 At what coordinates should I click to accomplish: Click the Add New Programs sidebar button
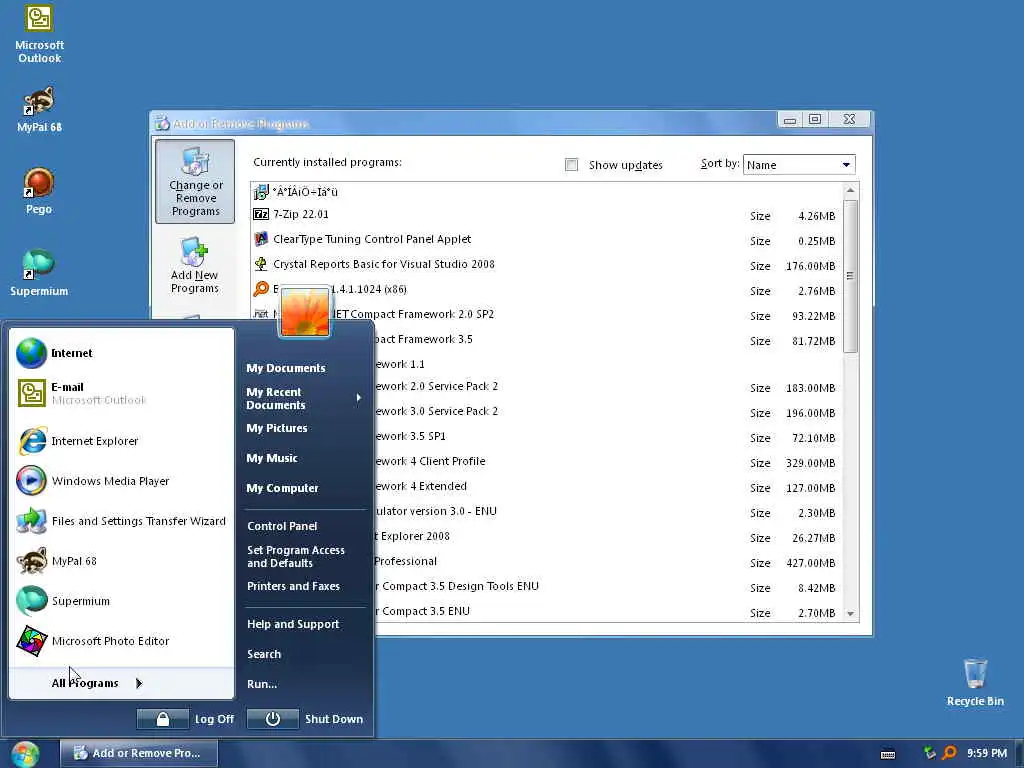(195, 266)
